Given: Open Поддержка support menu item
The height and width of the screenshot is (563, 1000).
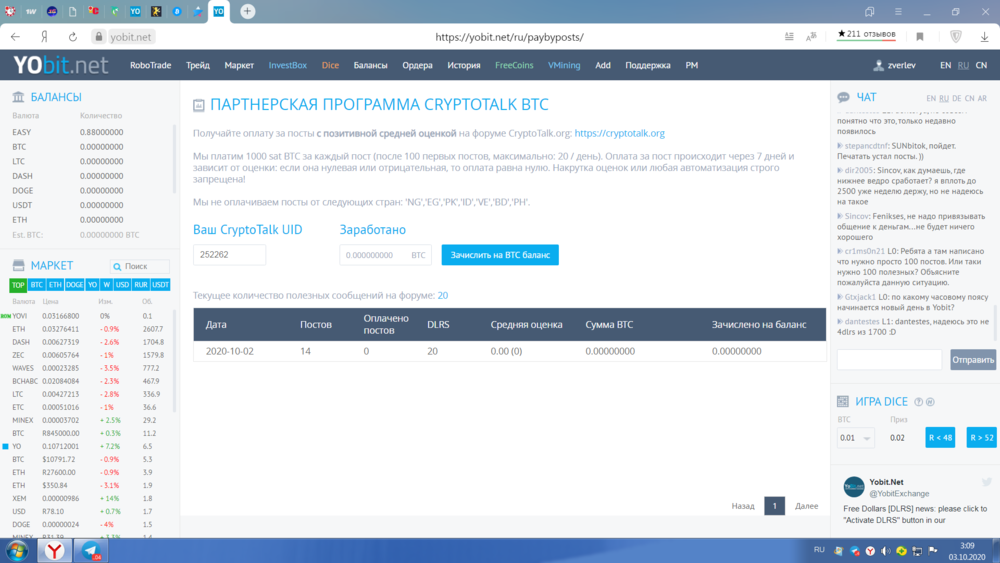Looking at the screenshot, I should [x=647, y=65].
